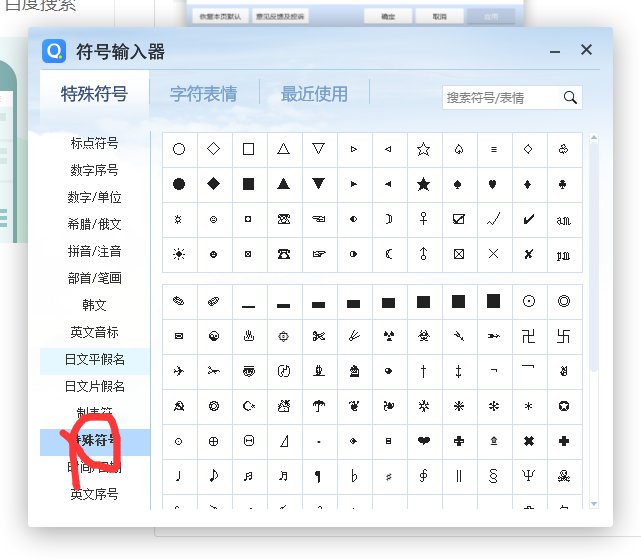Insert the heavy black heart symbol
The height and width of the screenshot is (560, 641).
click(424, 441)
